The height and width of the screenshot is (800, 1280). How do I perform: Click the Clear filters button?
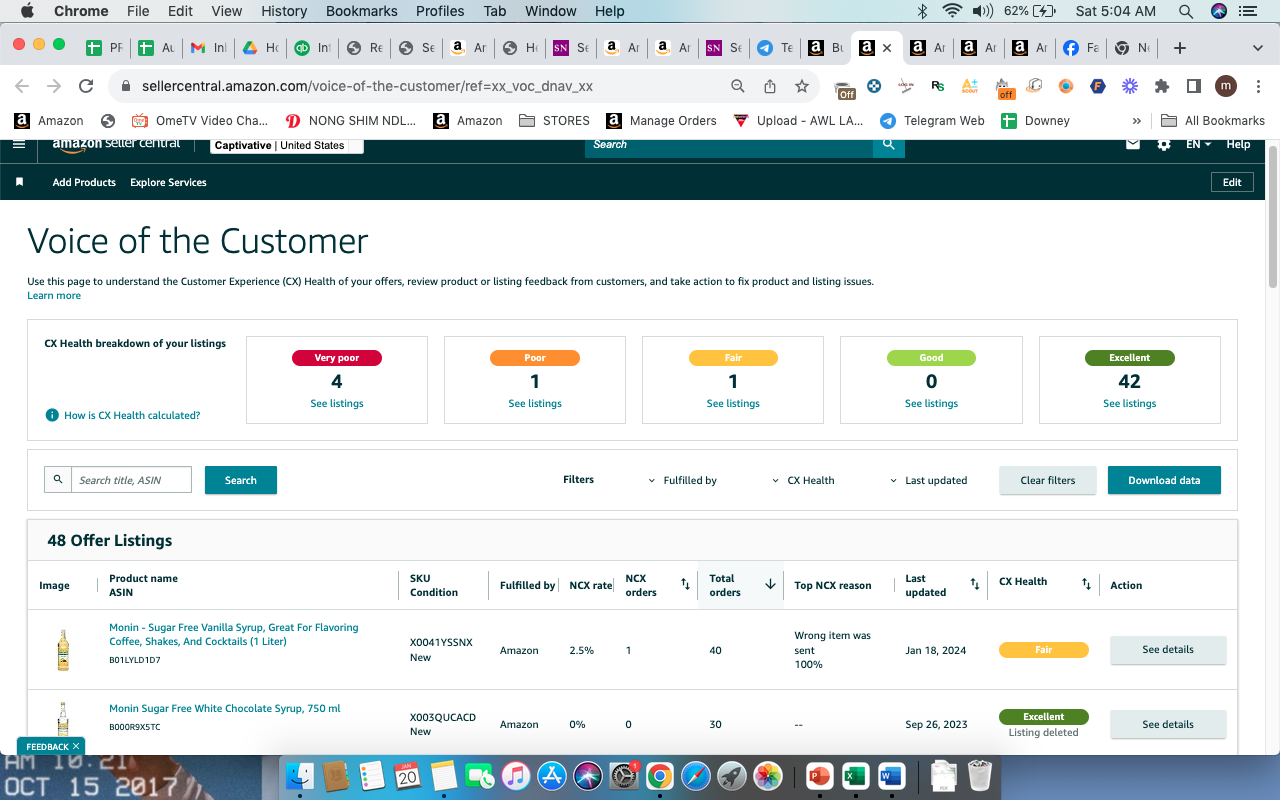(1048, 480)
